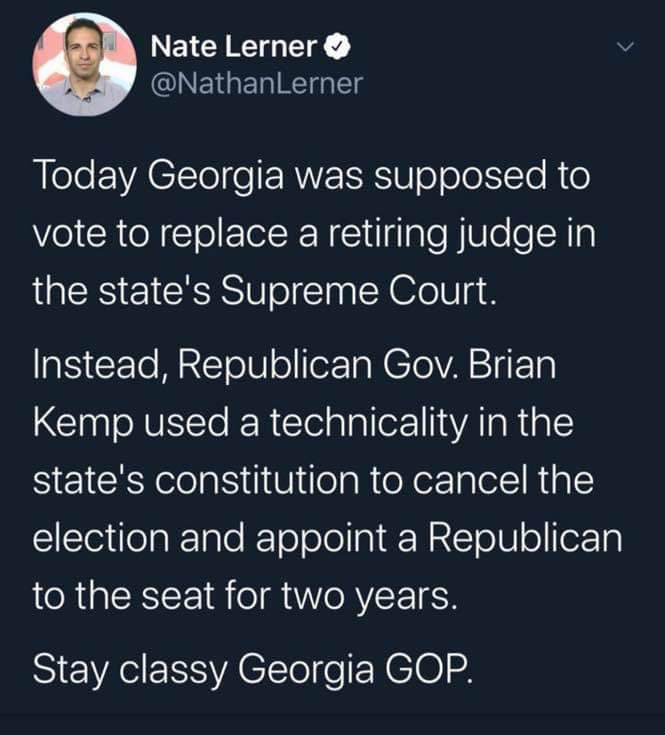
Task: Click the word 'election' in the tweet body
Action: [101, 538]
